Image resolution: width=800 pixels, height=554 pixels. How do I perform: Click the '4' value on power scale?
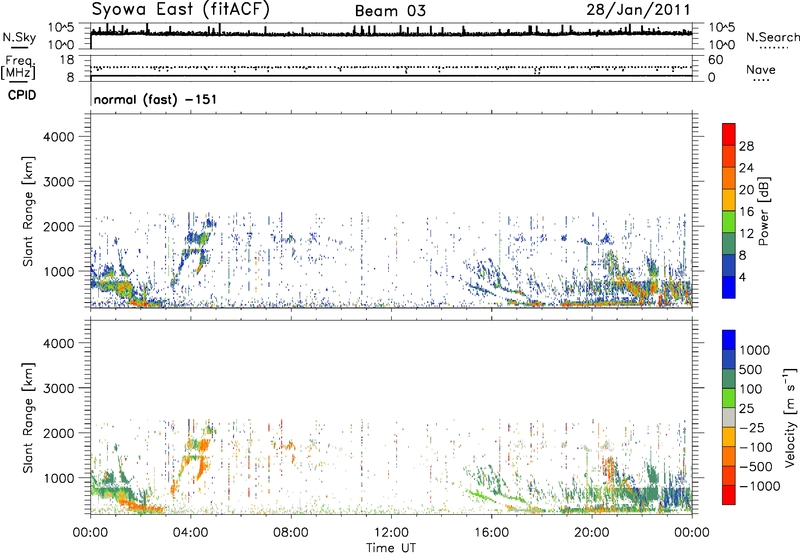[x=742, y=278]
